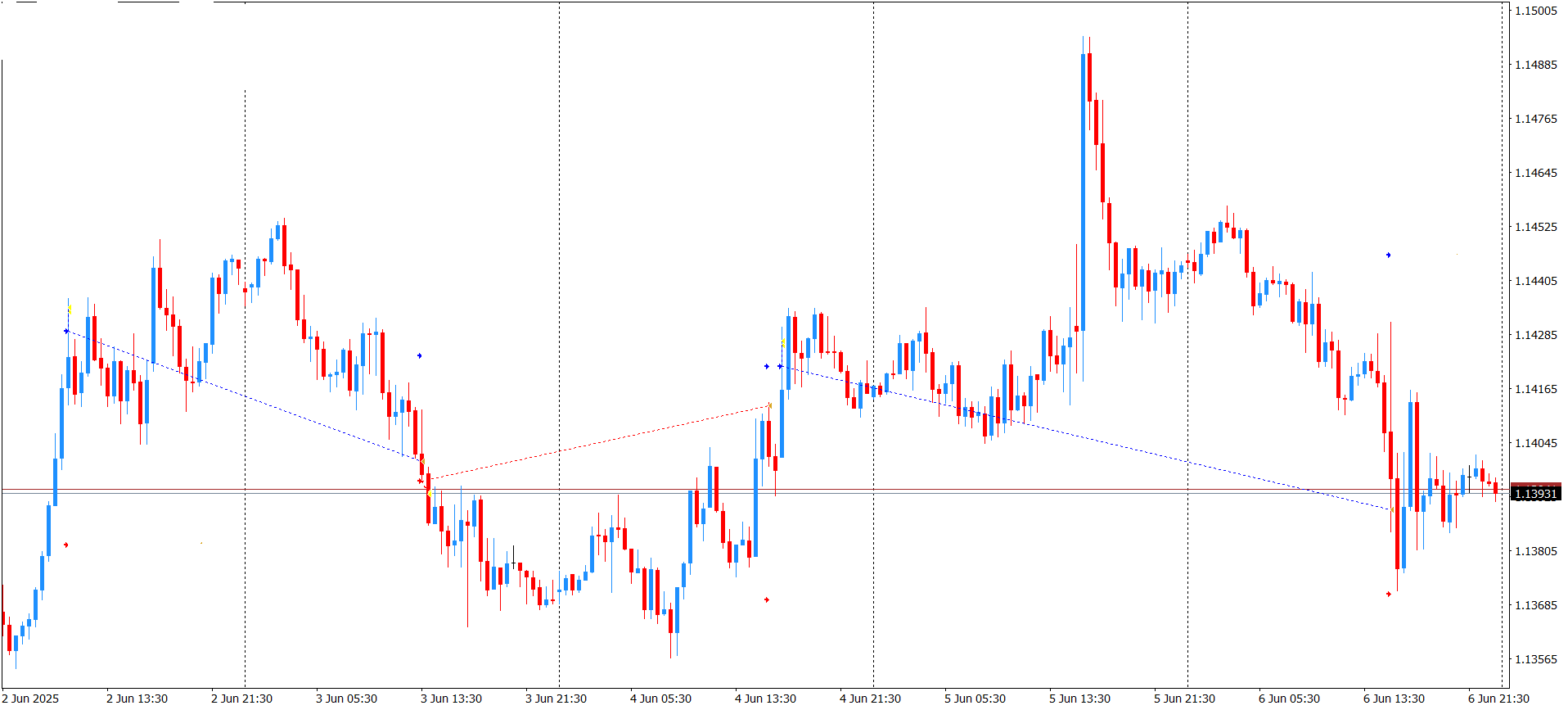Click the '4 Jun 21:30' time label

coord(871,699)
